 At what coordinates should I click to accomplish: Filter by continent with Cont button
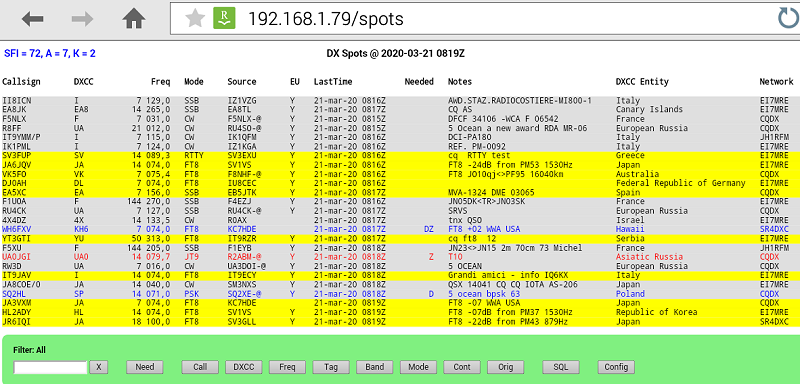pos(462,367)
